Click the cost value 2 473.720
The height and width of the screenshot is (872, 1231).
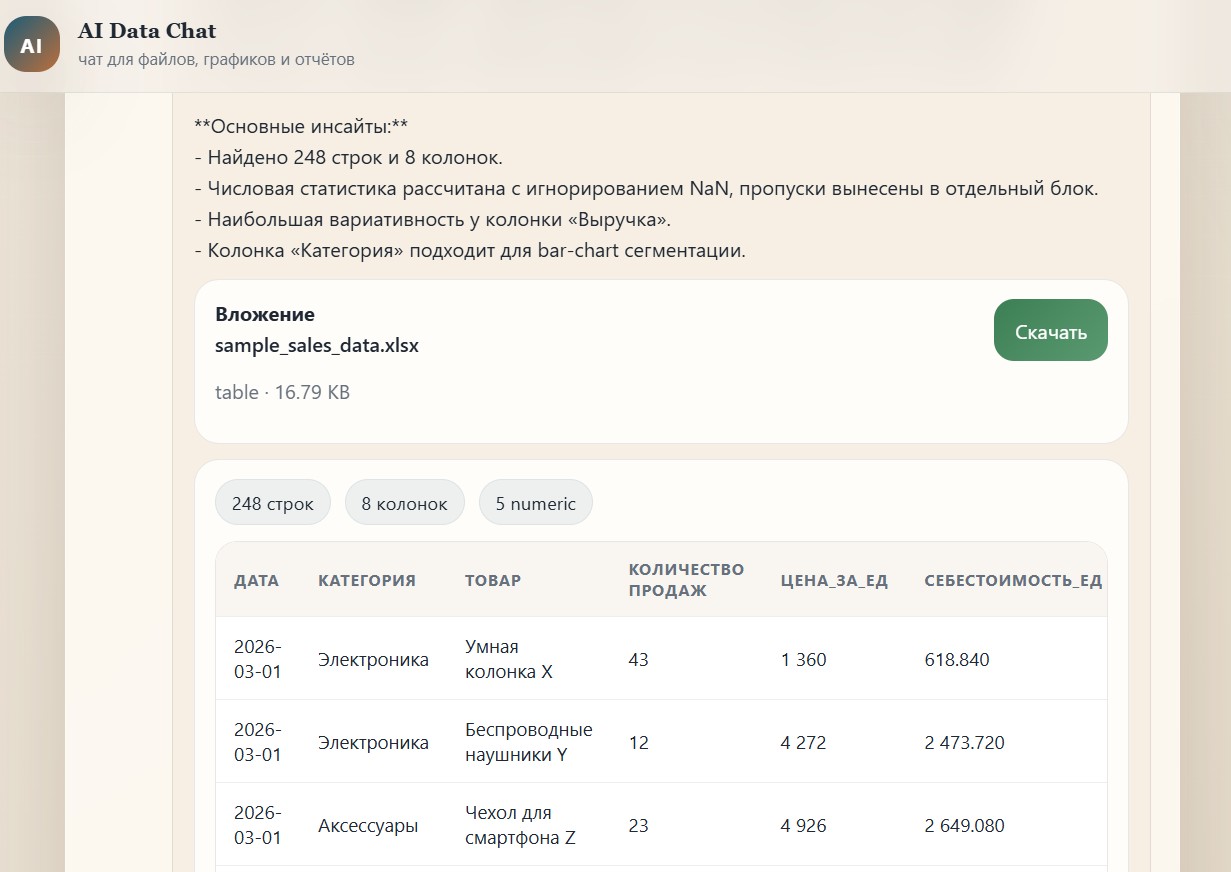point(964,743)
